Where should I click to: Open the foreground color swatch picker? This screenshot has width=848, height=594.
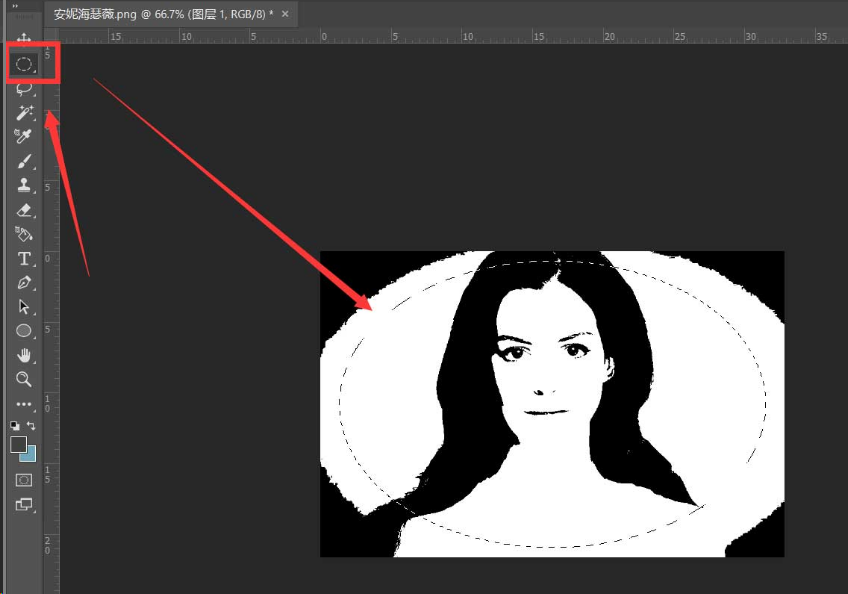pos(18,444)
